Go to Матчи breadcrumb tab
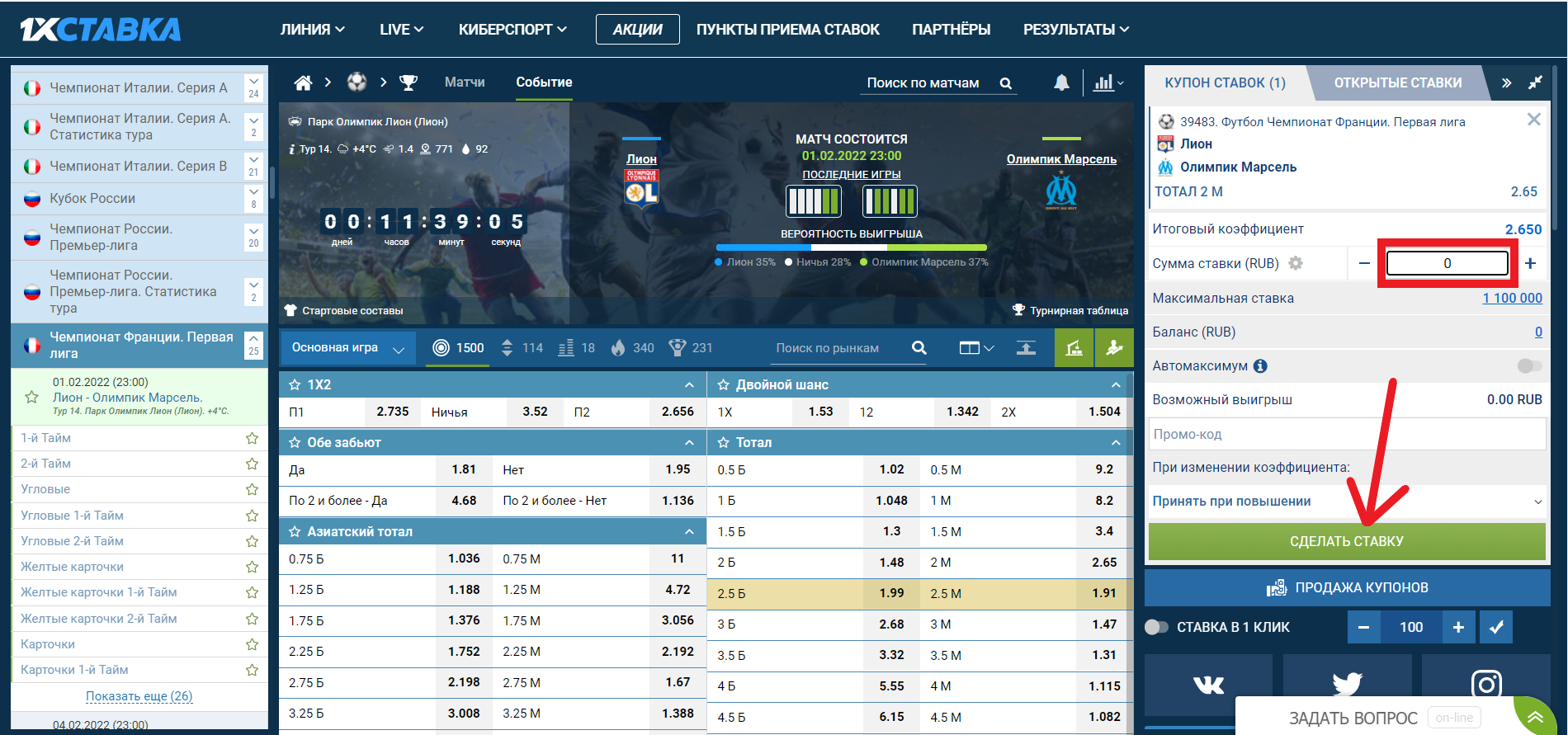Viewport: 1568px width, 735px height. [465, 82]
